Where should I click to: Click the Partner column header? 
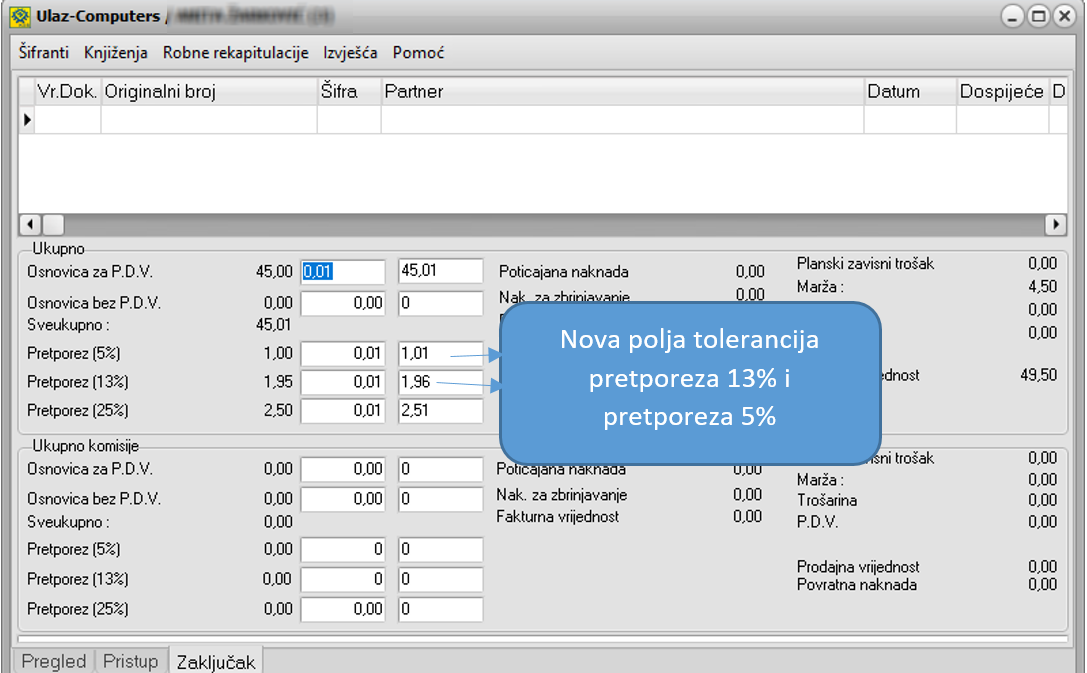click(622, 92)
